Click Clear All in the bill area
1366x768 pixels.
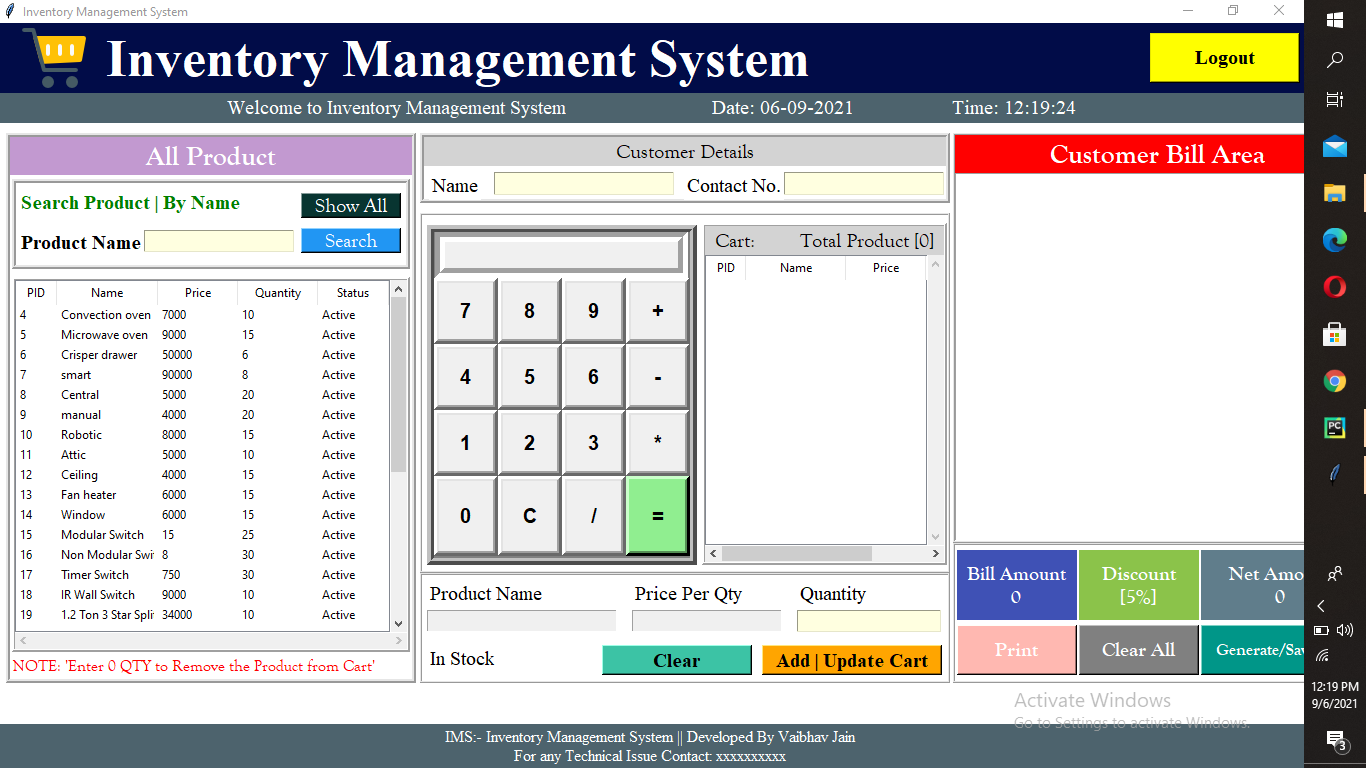1138,650
